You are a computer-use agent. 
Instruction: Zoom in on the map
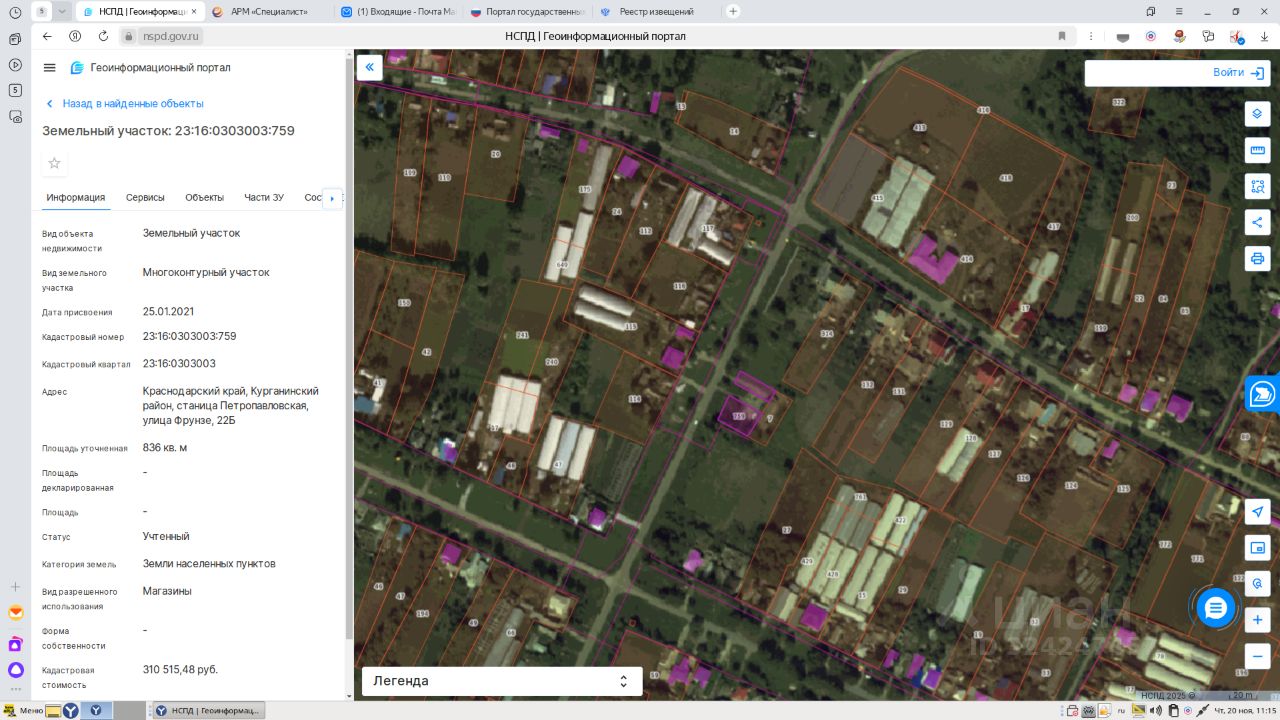click(1257, 620)
